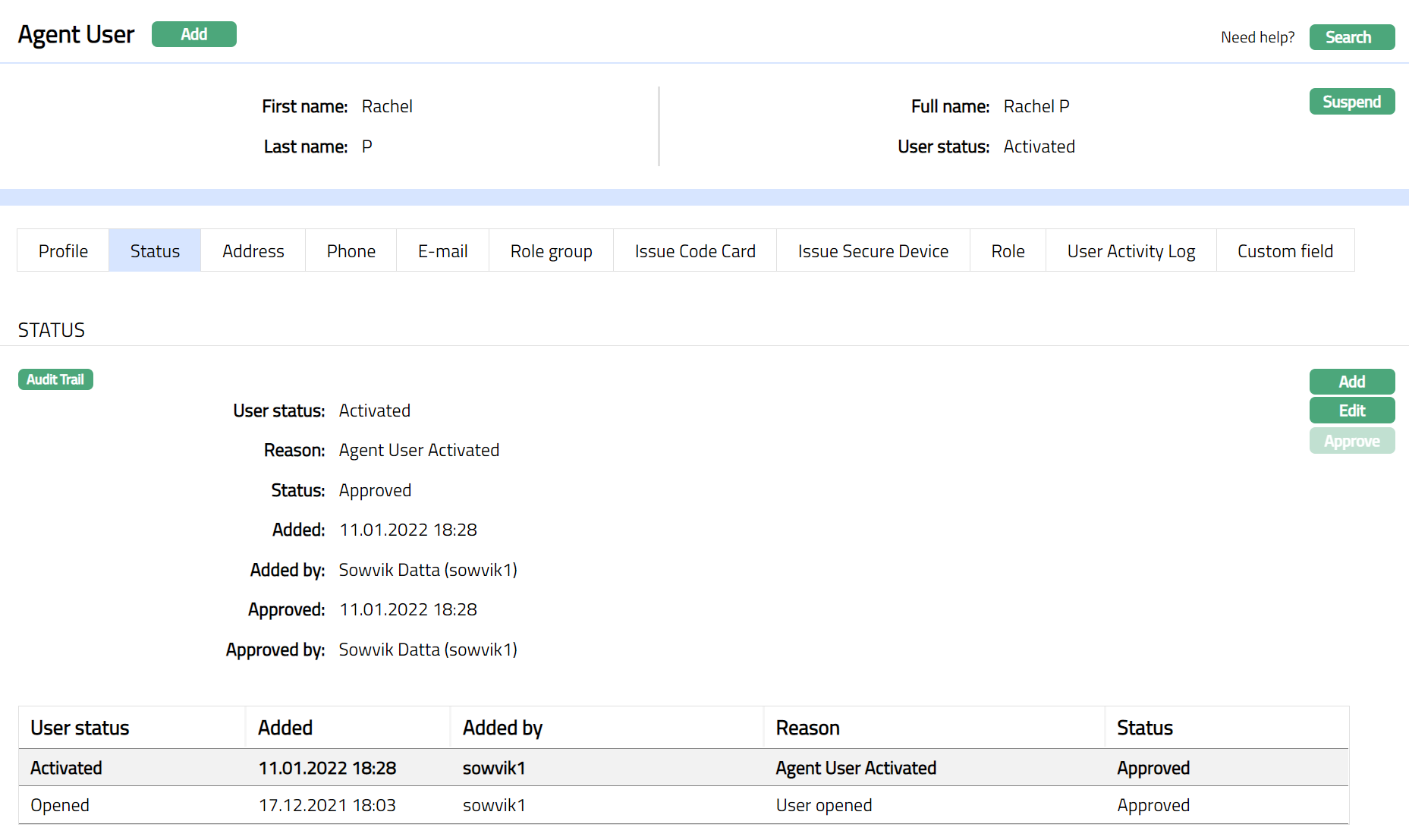Select the Status tab

point(155,251)
